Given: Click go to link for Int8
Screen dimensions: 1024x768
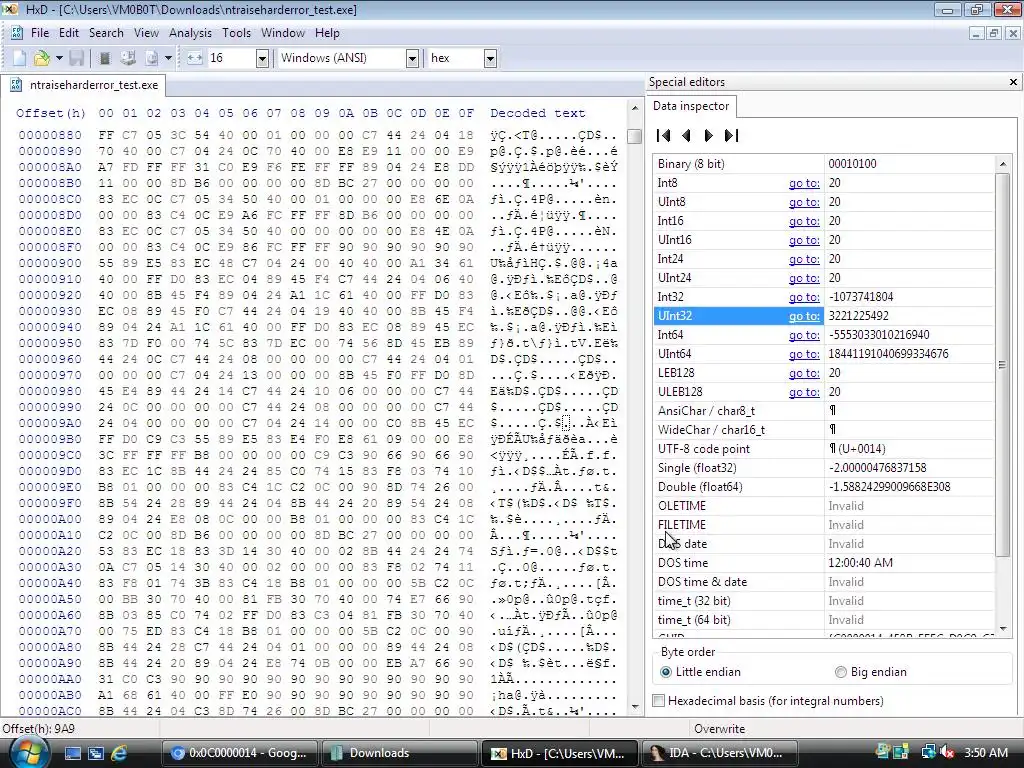Looking at the screenshot, I should pos(804,184).
